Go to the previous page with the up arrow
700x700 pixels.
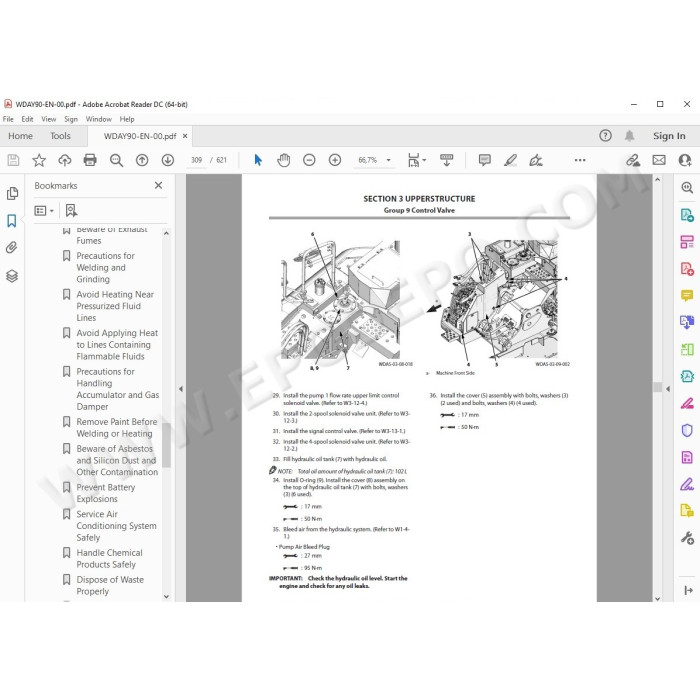[x=142, y=160]
